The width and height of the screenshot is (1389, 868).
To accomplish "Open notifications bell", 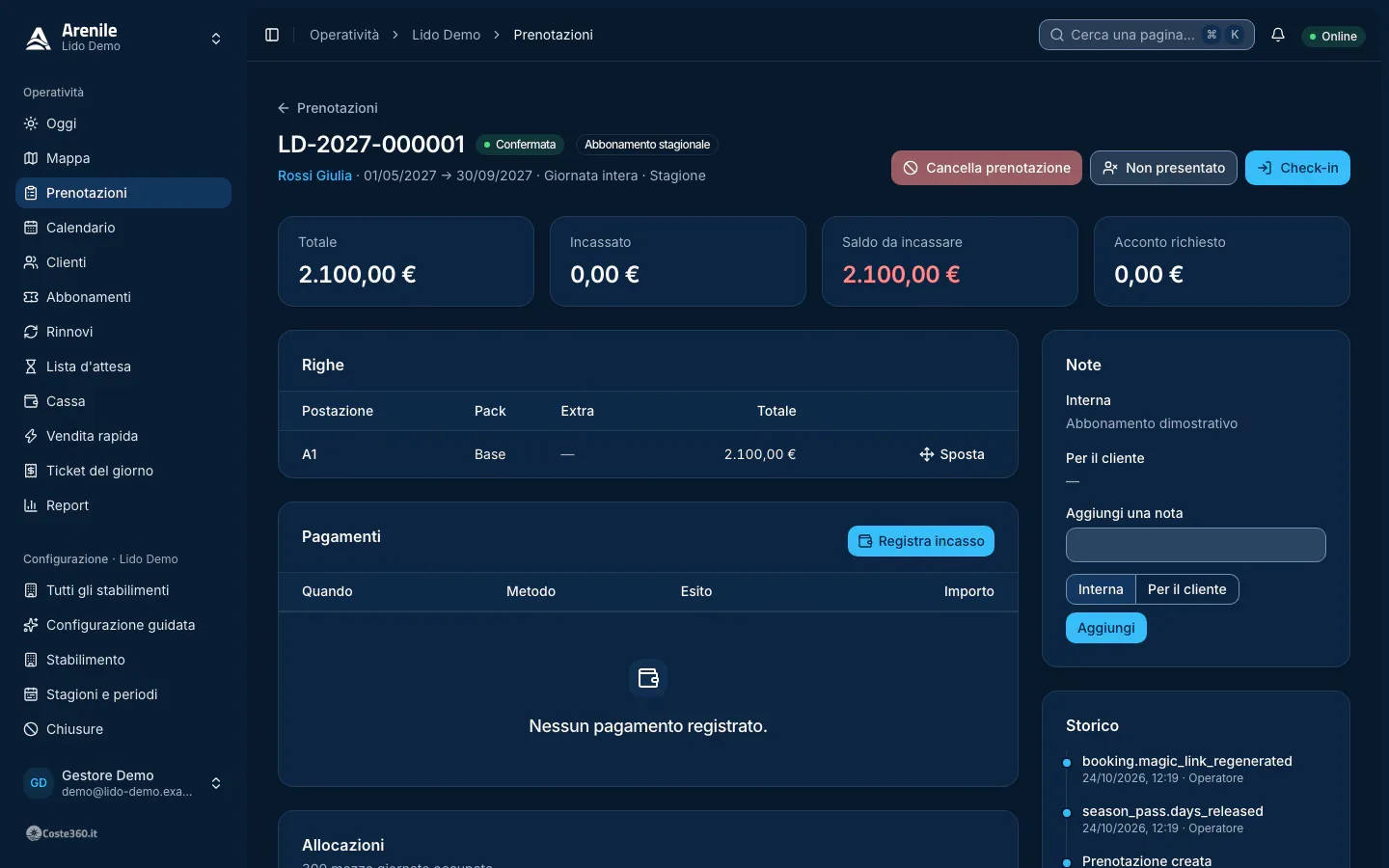I will (x=1278, y=35).
